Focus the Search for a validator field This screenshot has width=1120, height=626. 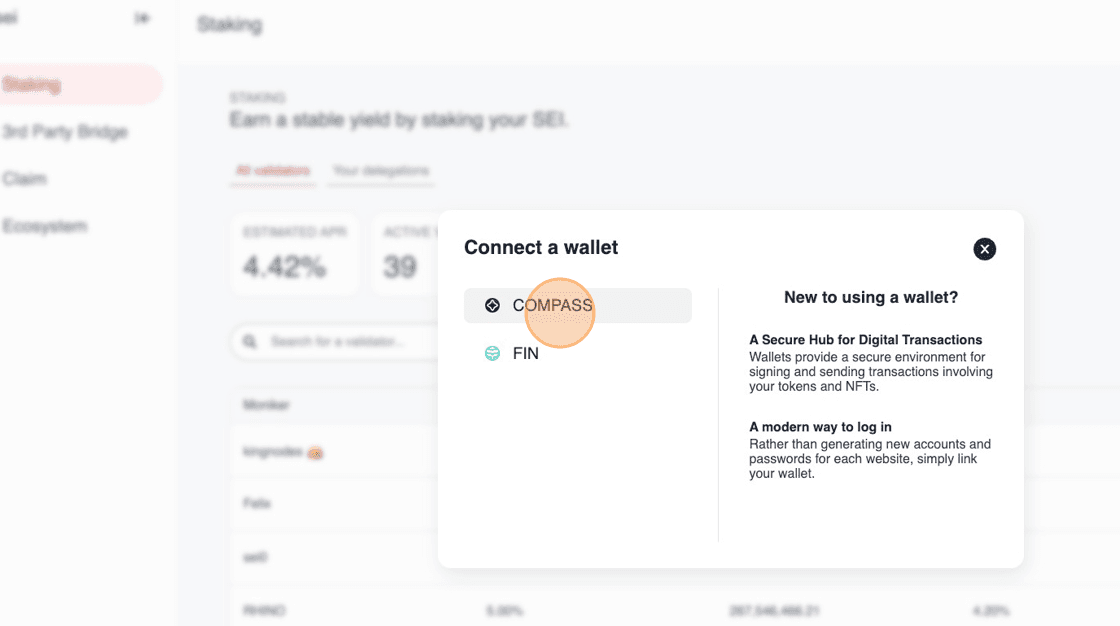tap(340, 342)
